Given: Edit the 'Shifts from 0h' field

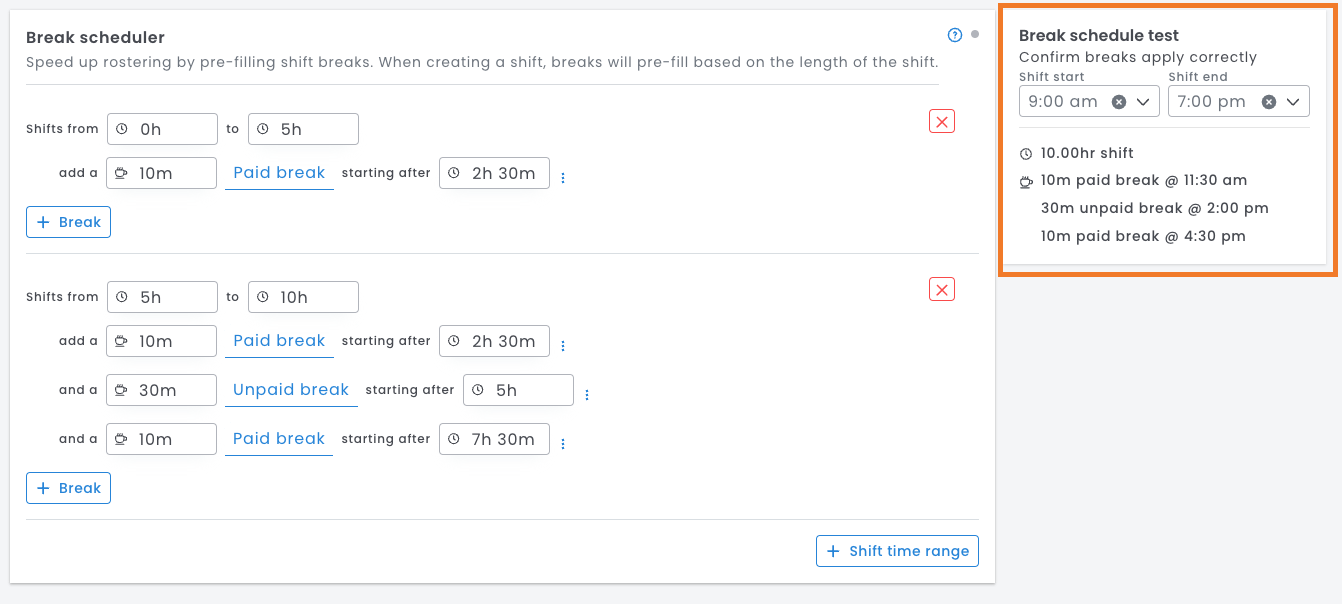Looking at the screenshot, I should point(170,129).
